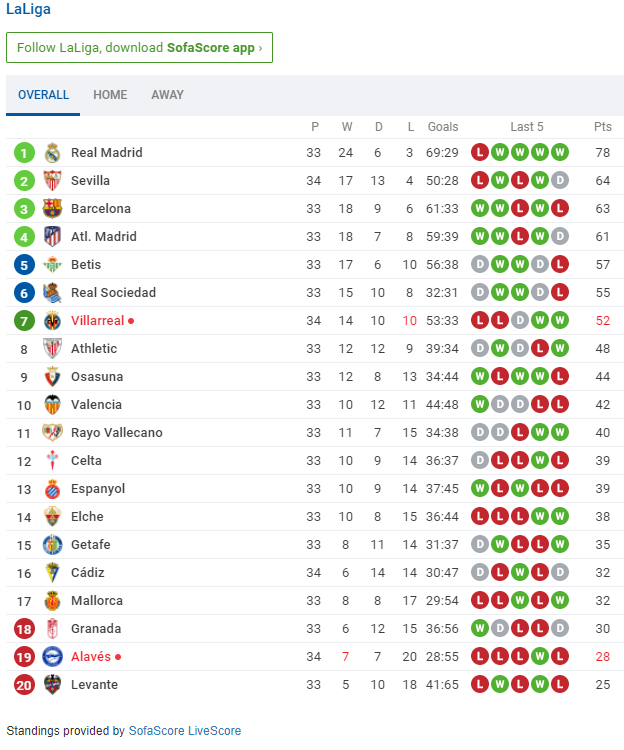Switch to the AWAY standings tab
The height and width of the screenshot is (750, 624).
pyautogui.click(x=167, y=95)
